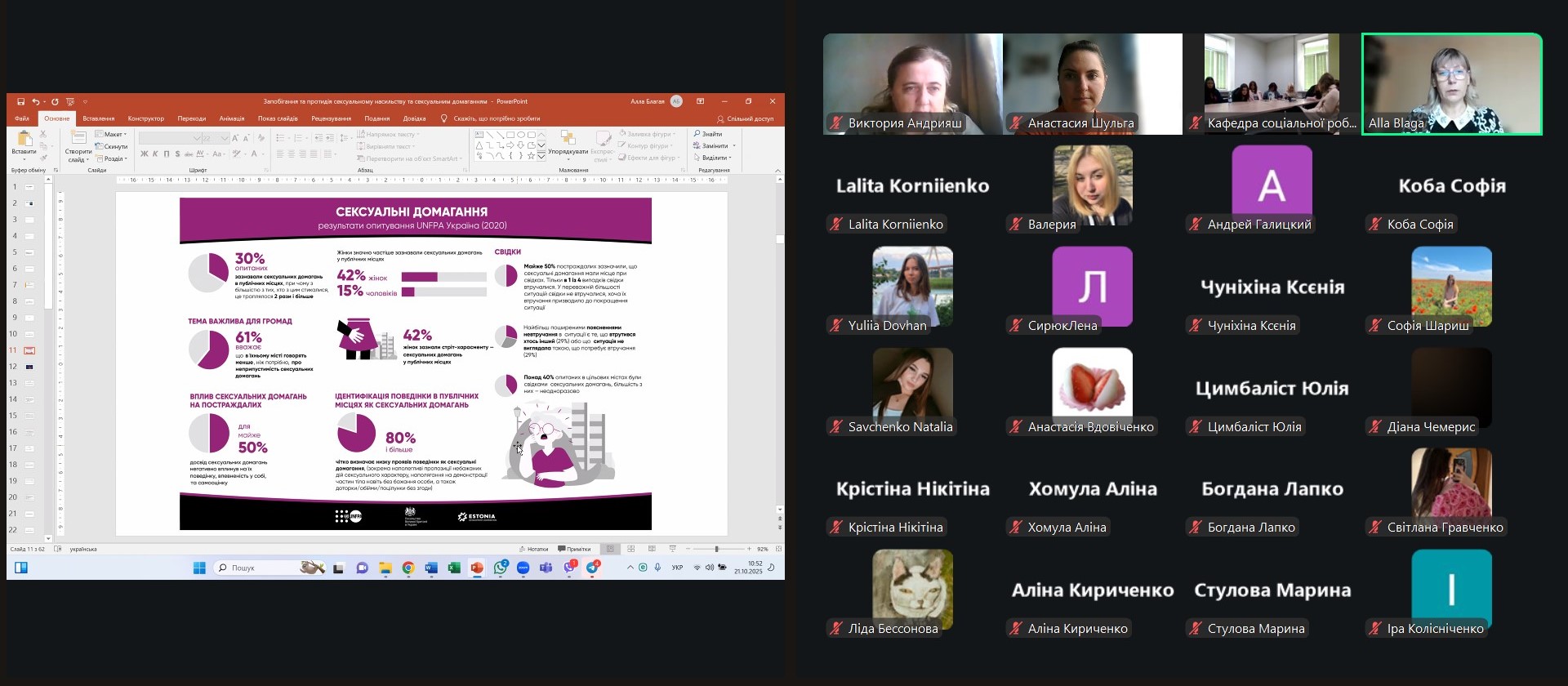Toggle normal view button in status bar
Image resolution: width=1568 pixels, height=686 pixels.
click(x=610, y=549)
